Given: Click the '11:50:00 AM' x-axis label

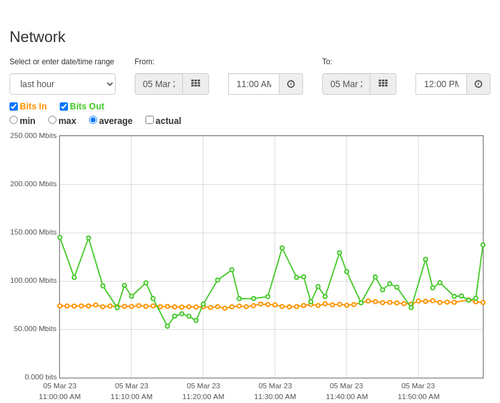Looking at the screenshot, I should click(418, 397).
